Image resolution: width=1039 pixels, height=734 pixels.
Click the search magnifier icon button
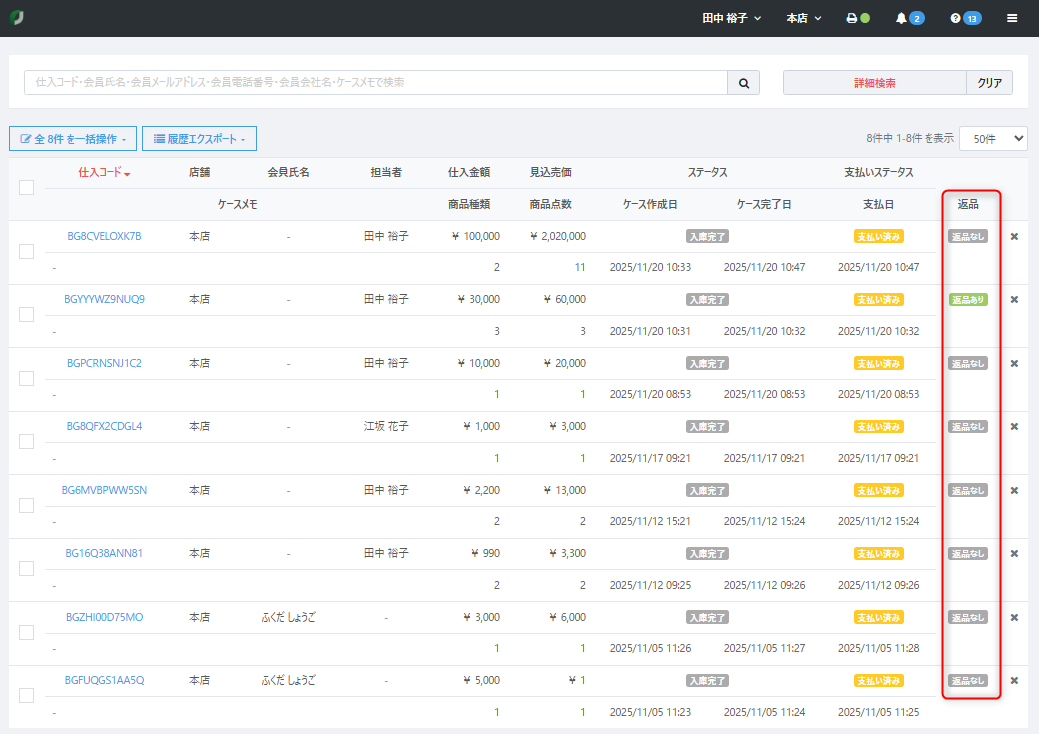[743, 83]
